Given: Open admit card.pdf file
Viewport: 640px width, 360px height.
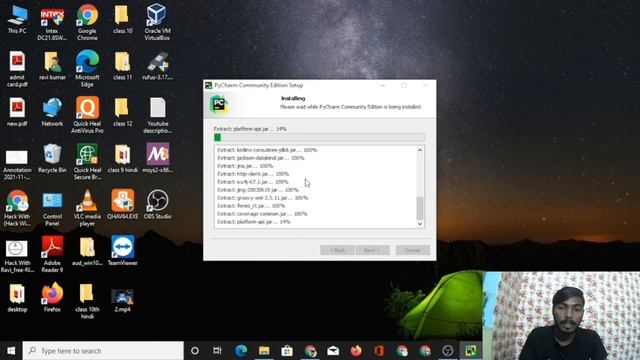Looking at the screenshot, I should [x=17, y=69].
